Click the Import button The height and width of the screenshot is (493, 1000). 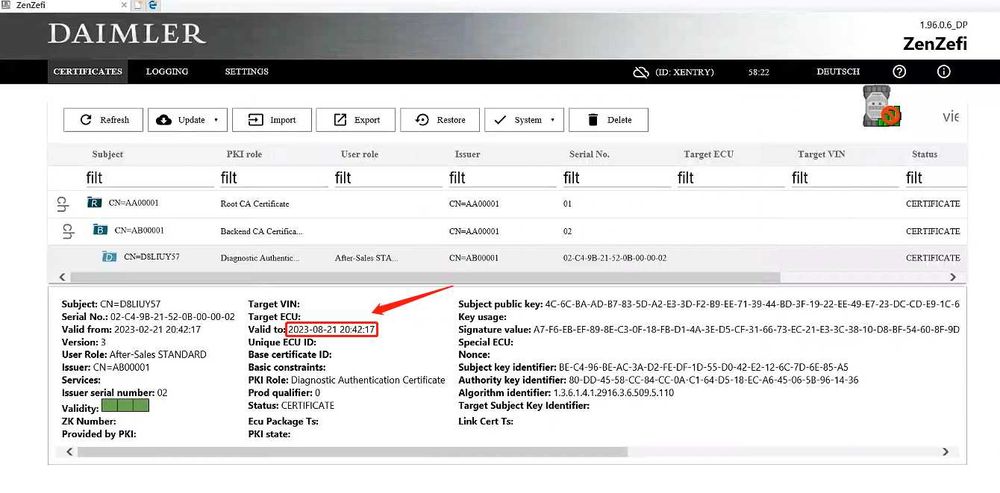pos(272,120)
